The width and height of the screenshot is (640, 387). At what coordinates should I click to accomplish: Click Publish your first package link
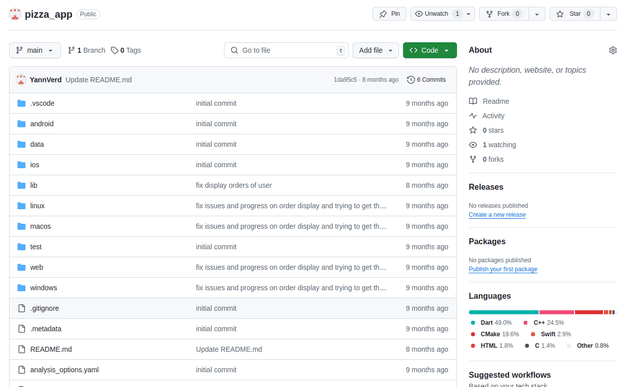coord(503,269)
